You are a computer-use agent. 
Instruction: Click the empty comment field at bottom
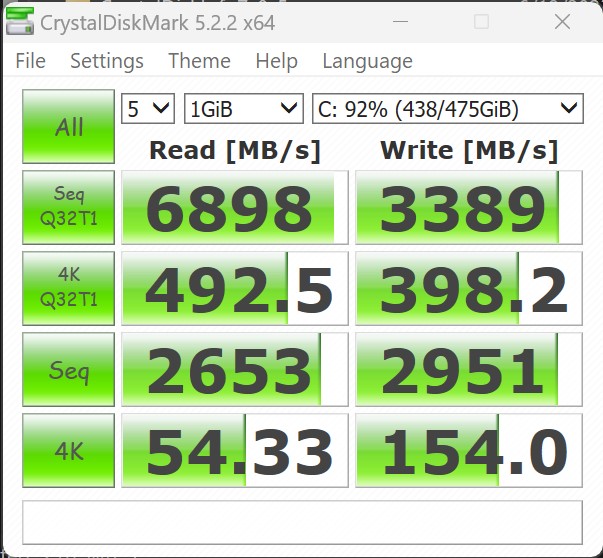303,523
